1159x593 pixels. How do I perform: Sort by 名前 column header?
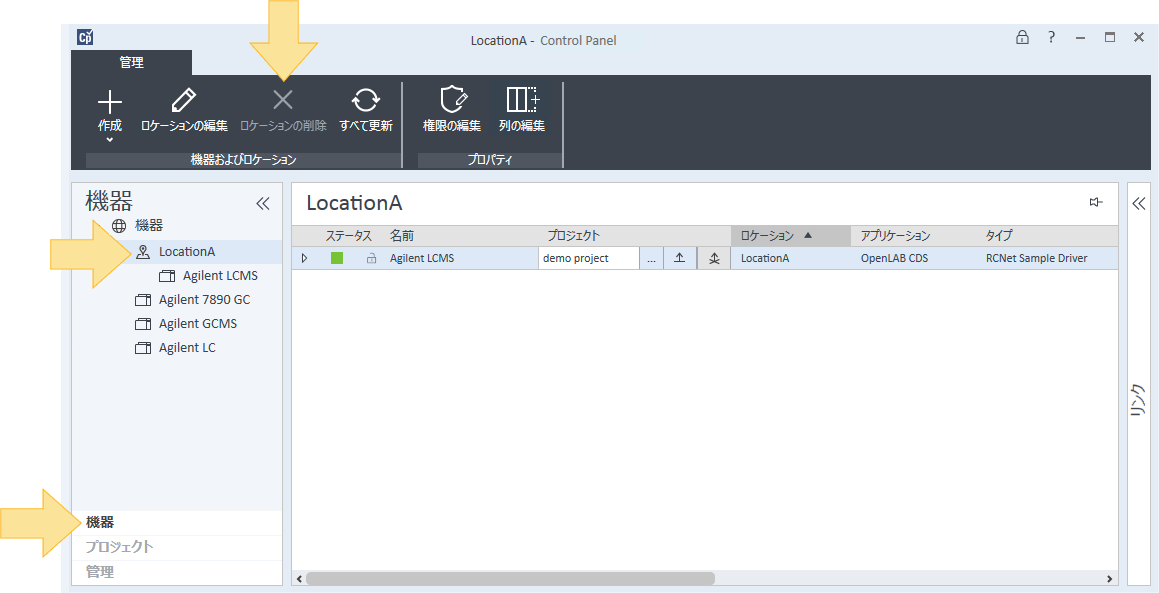pos(402,236)
